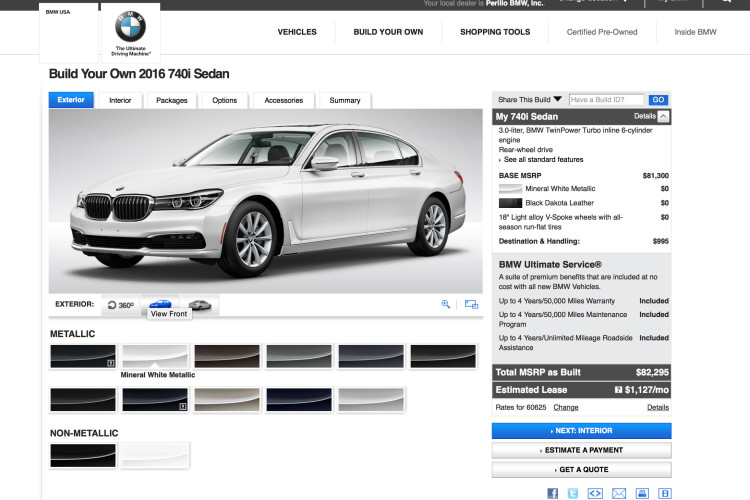Click the Destination & Handling line
750x500 pixels.
tap(584, 241)
